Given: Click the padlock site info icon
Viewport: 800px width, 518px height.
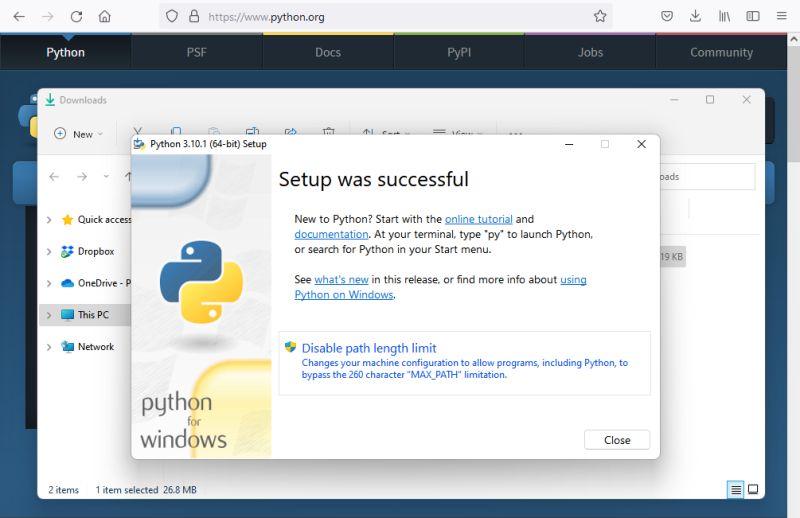Looking at the screenshot, I should [194, 16].
